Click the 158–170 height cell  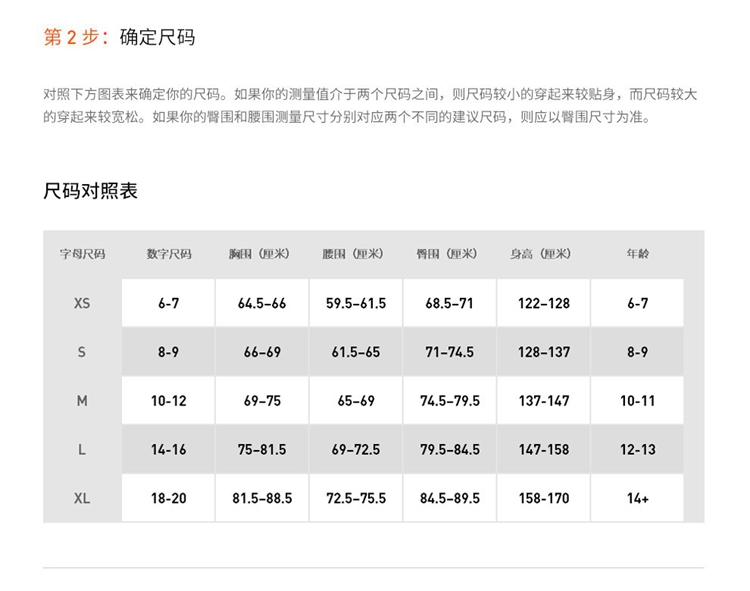tap(543, 498)
